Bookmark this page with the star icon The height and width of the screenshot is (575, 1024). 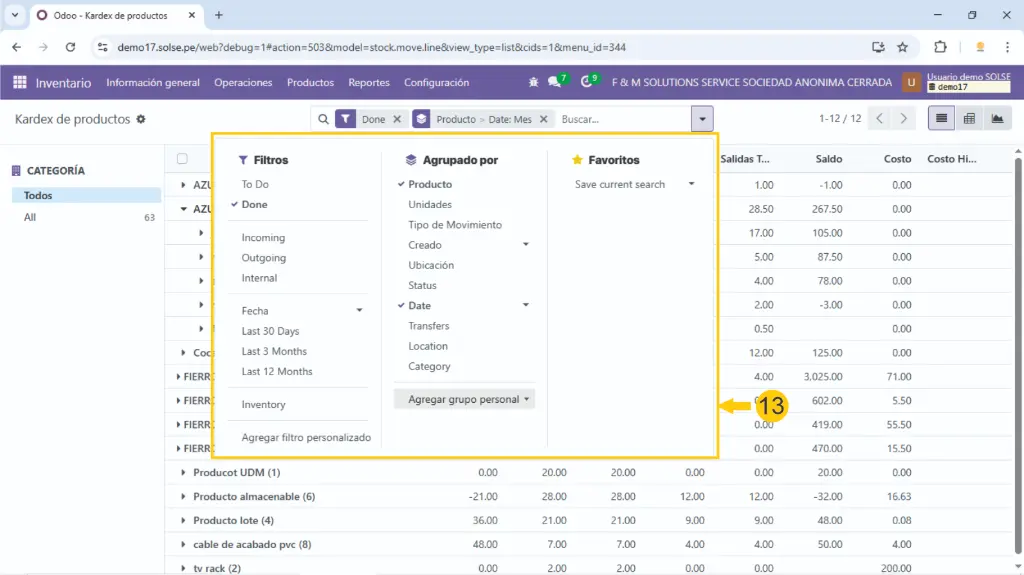[x=902, y=47]
